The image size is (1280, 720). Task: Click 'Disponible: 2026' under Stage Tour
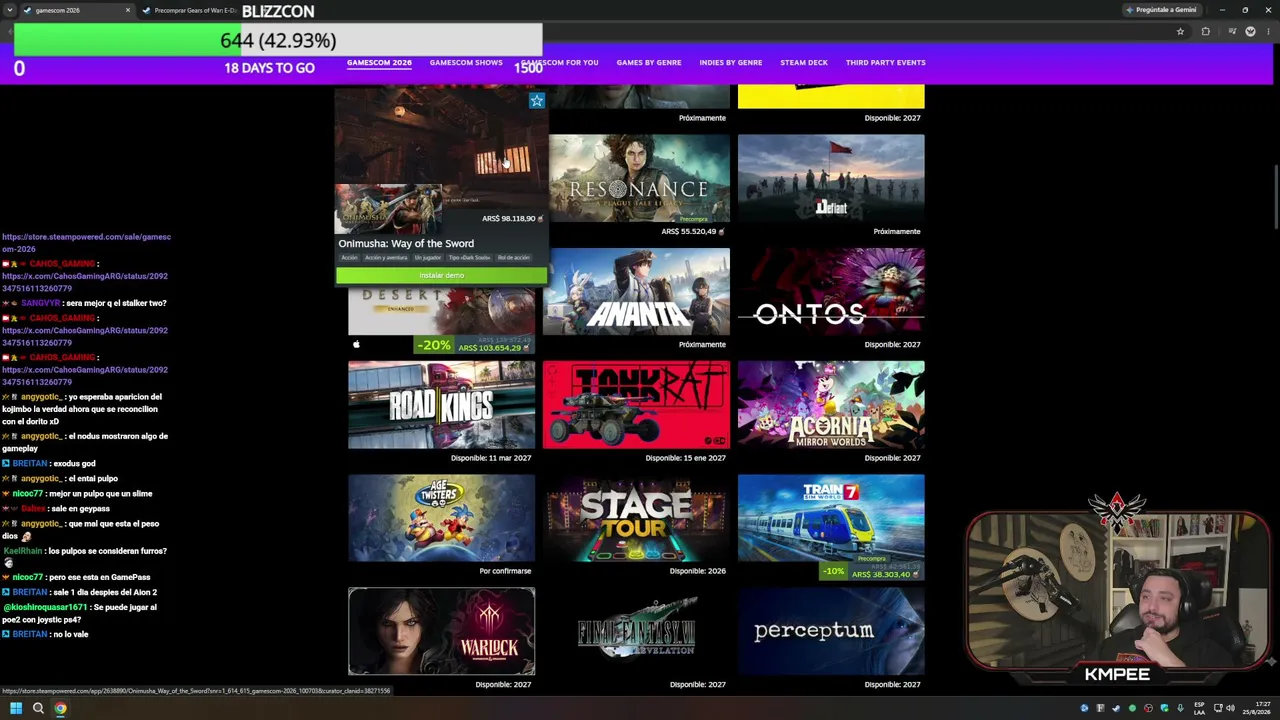click(x=698, y=571)
